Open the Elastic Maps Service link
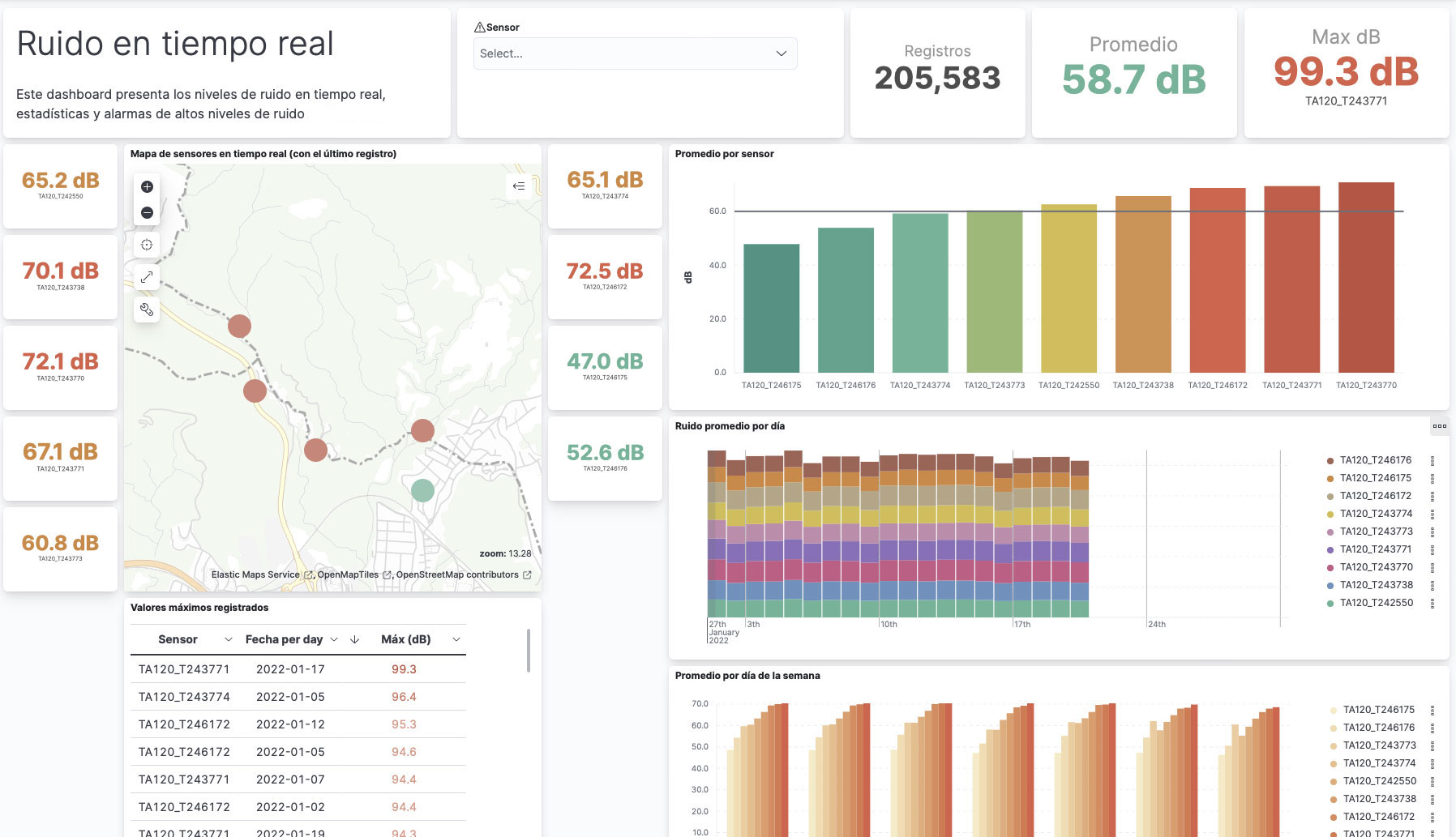Viewport: 1456px width, 837px height. 256,575
